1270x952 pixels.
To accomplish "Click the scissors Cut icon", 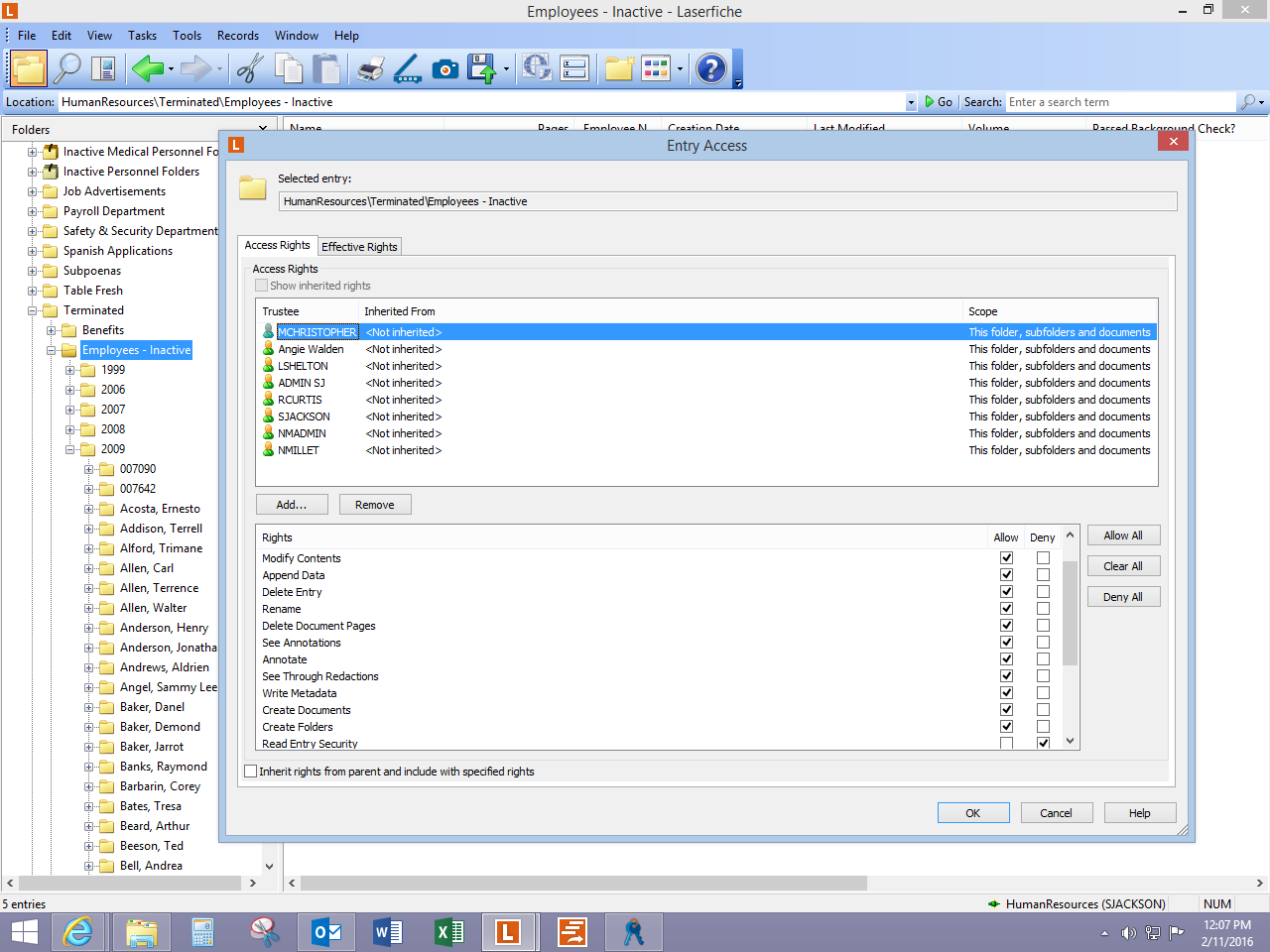I will [x=250, y=68].
